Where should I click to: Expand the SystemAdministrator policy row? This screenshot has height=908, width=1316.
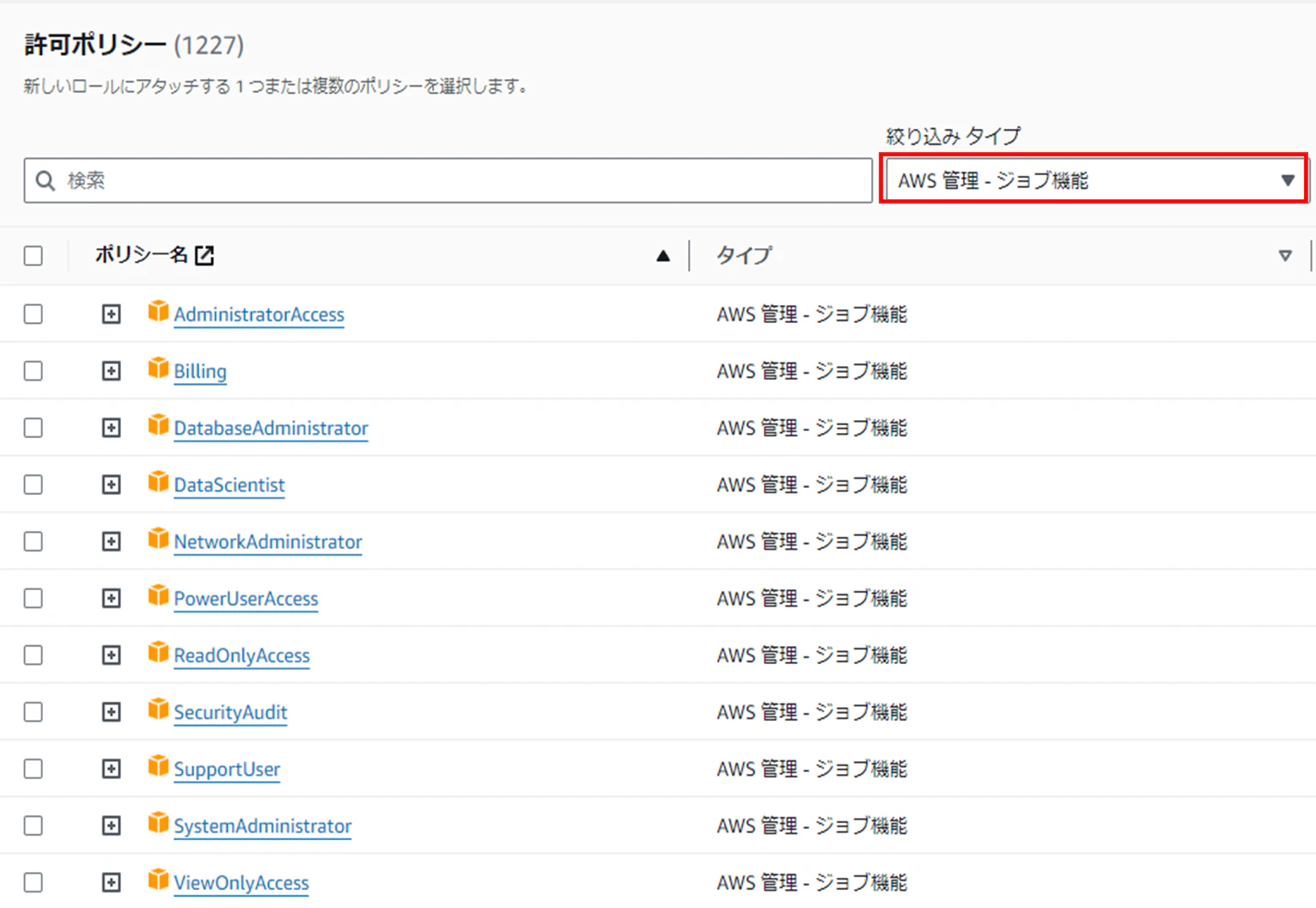(112, 826)
